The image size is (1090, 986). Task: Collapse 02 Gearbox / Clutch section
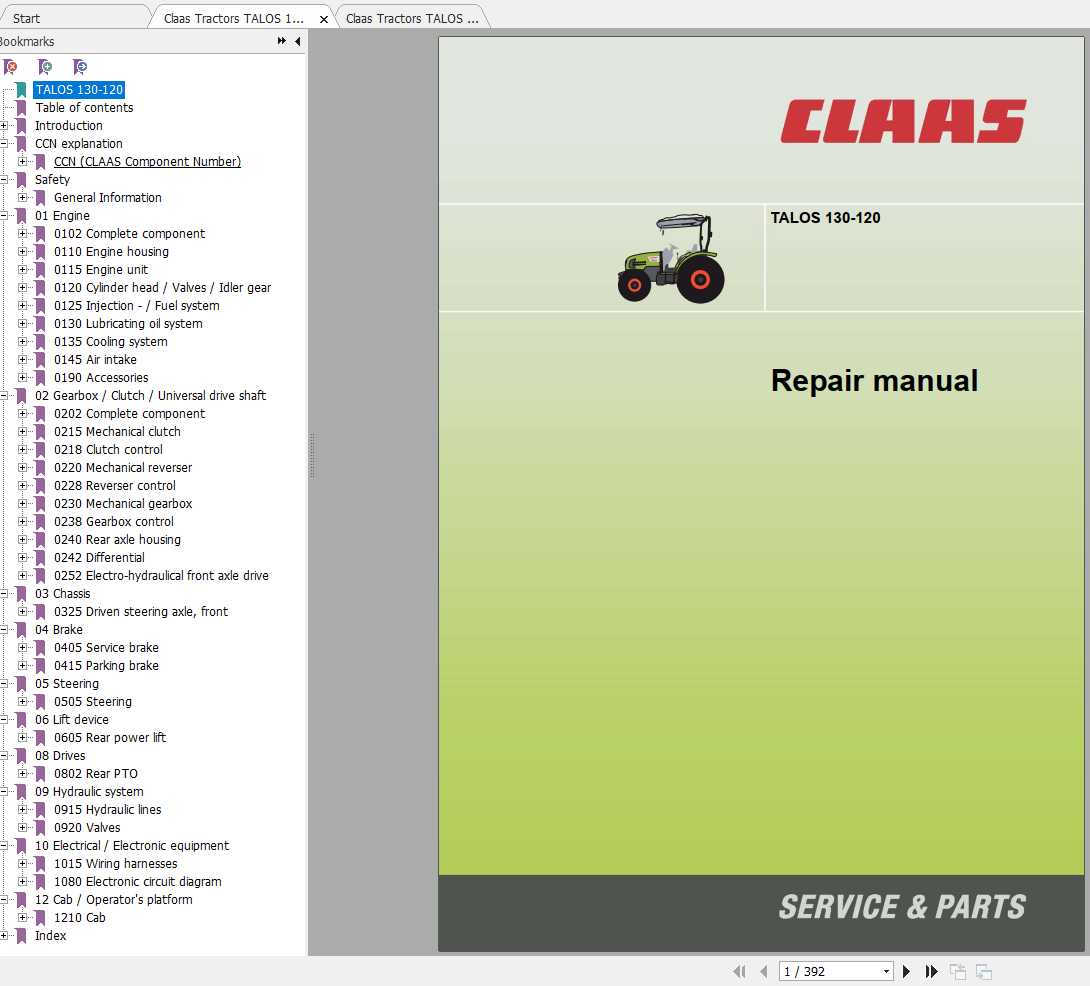[x=4, y=396]
